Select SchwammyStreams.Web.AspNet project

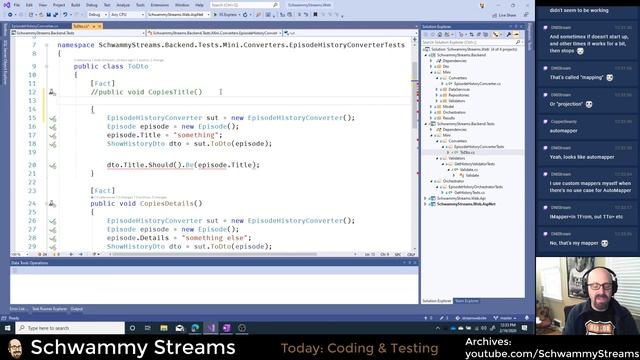pos(466,204)
